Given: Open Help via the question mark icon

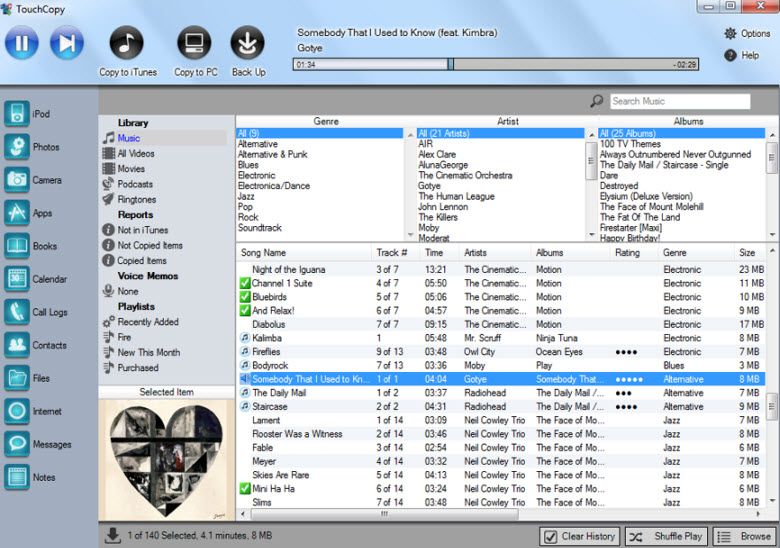Looking at the screenshot, I should [730, 55].
